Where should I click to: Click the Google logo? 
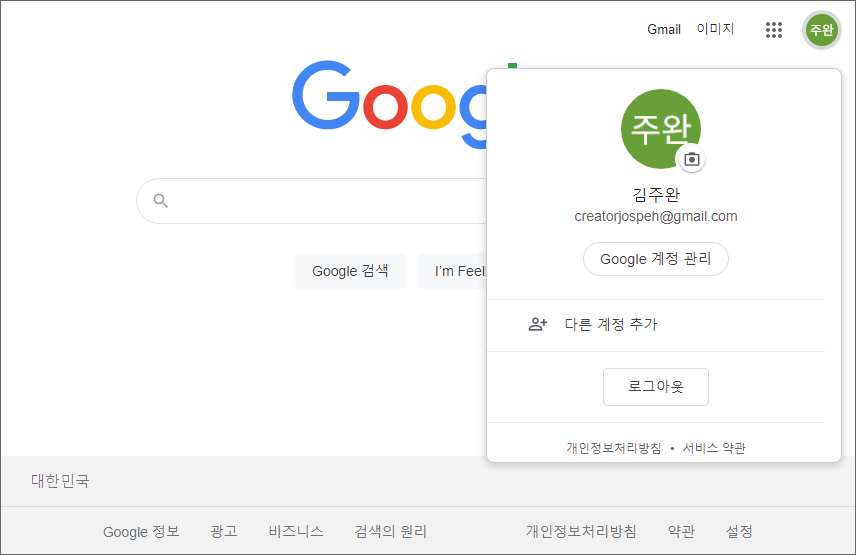(x=389, y=104)
